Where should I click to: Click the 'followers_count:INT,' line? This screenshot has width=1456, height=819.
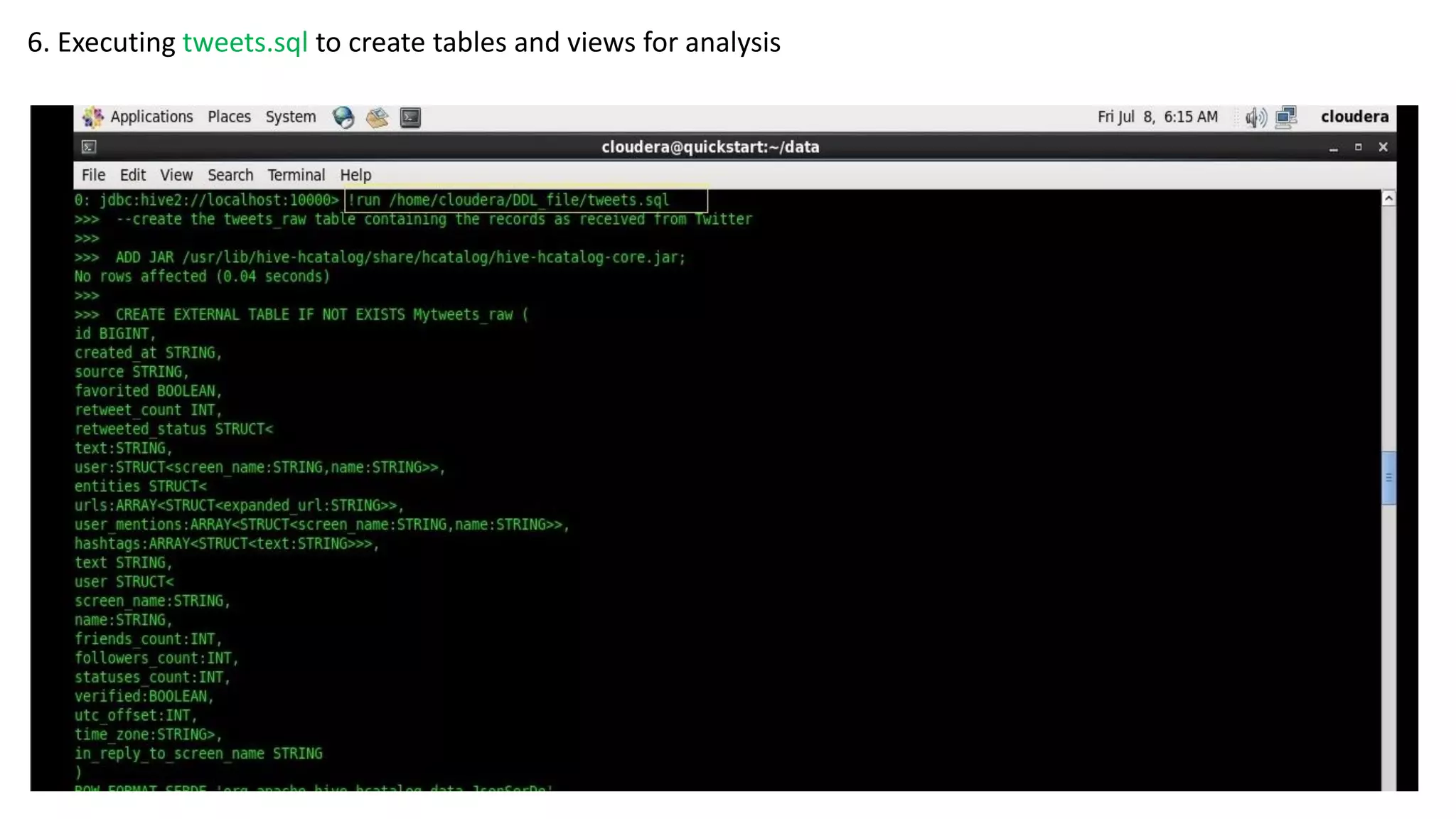pos(156,658)
